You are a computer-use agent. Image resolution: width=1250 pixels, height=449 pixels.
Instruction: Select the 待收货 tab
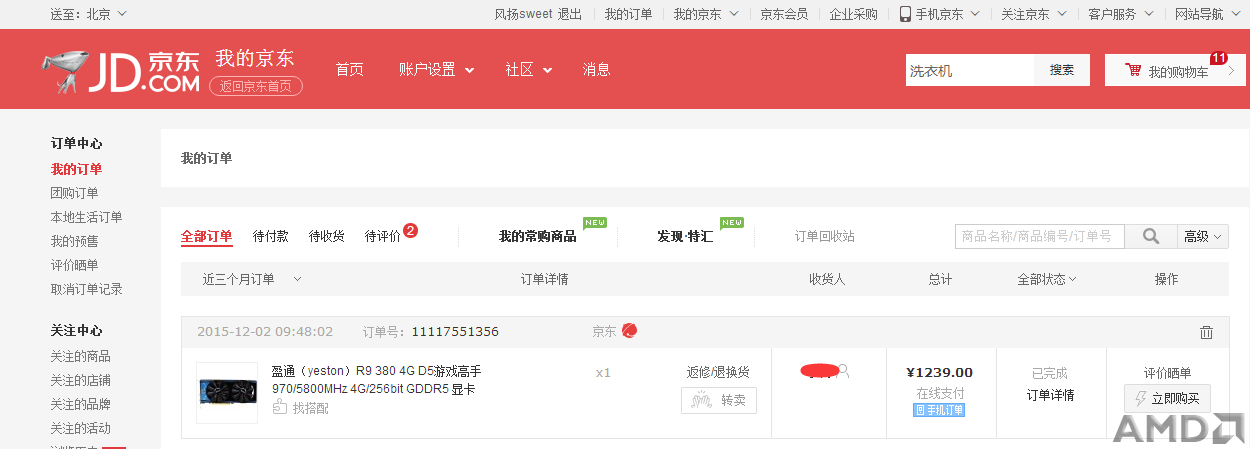[326, 236]
